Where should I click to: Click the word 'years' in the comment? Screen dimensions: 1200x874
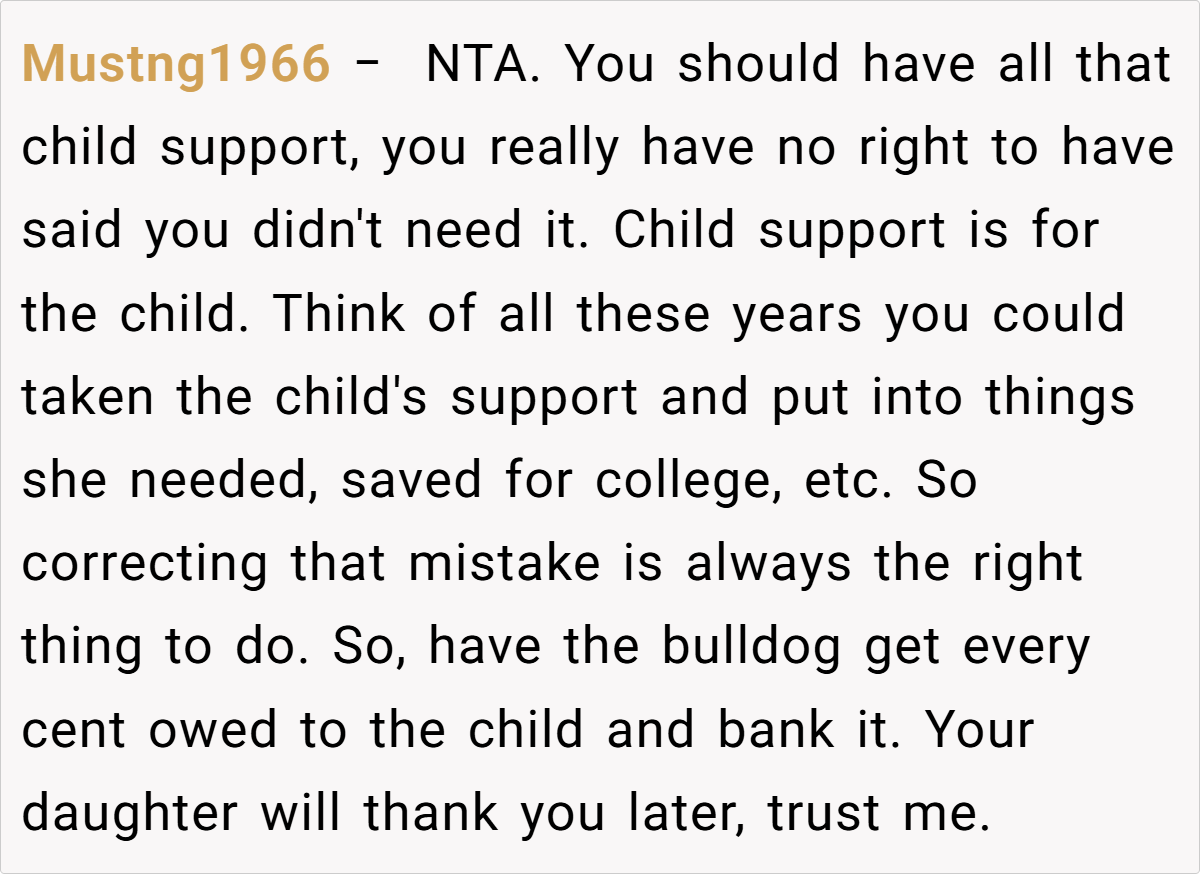(797, 314)
